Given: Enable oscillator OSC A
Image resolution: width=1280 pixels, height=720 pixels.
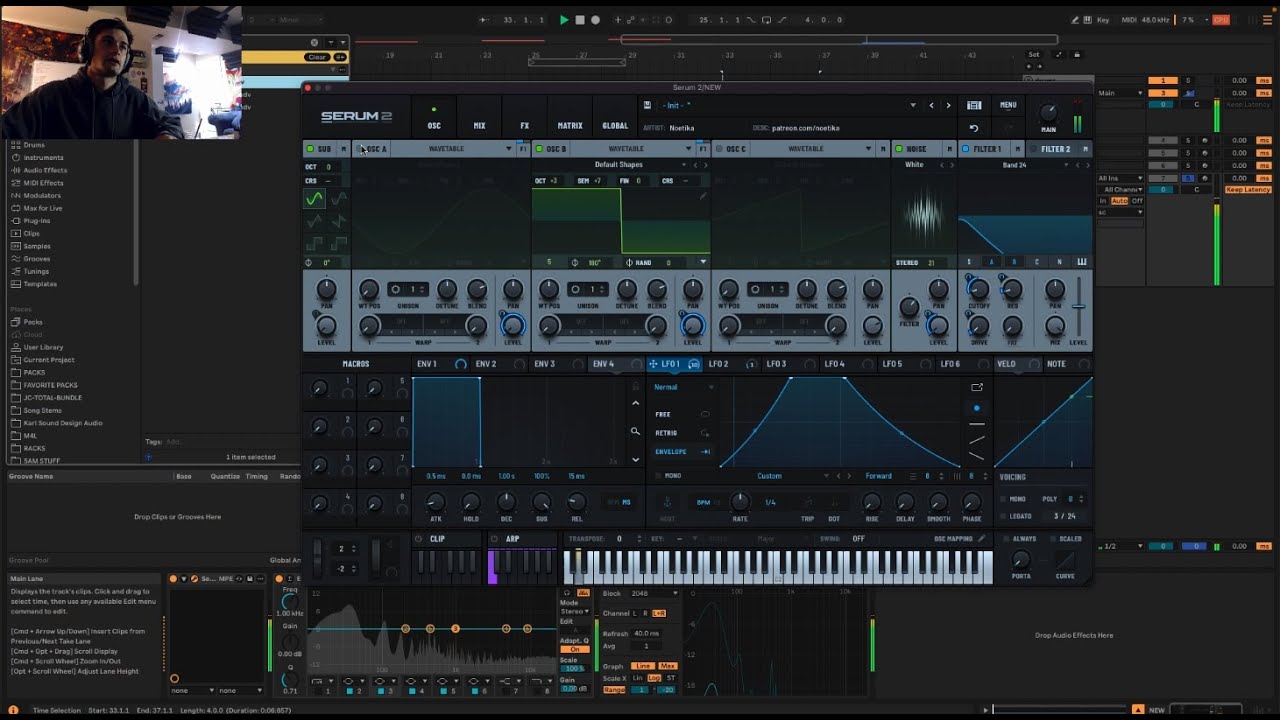Looking at the screenshot, I should point(360,149).
